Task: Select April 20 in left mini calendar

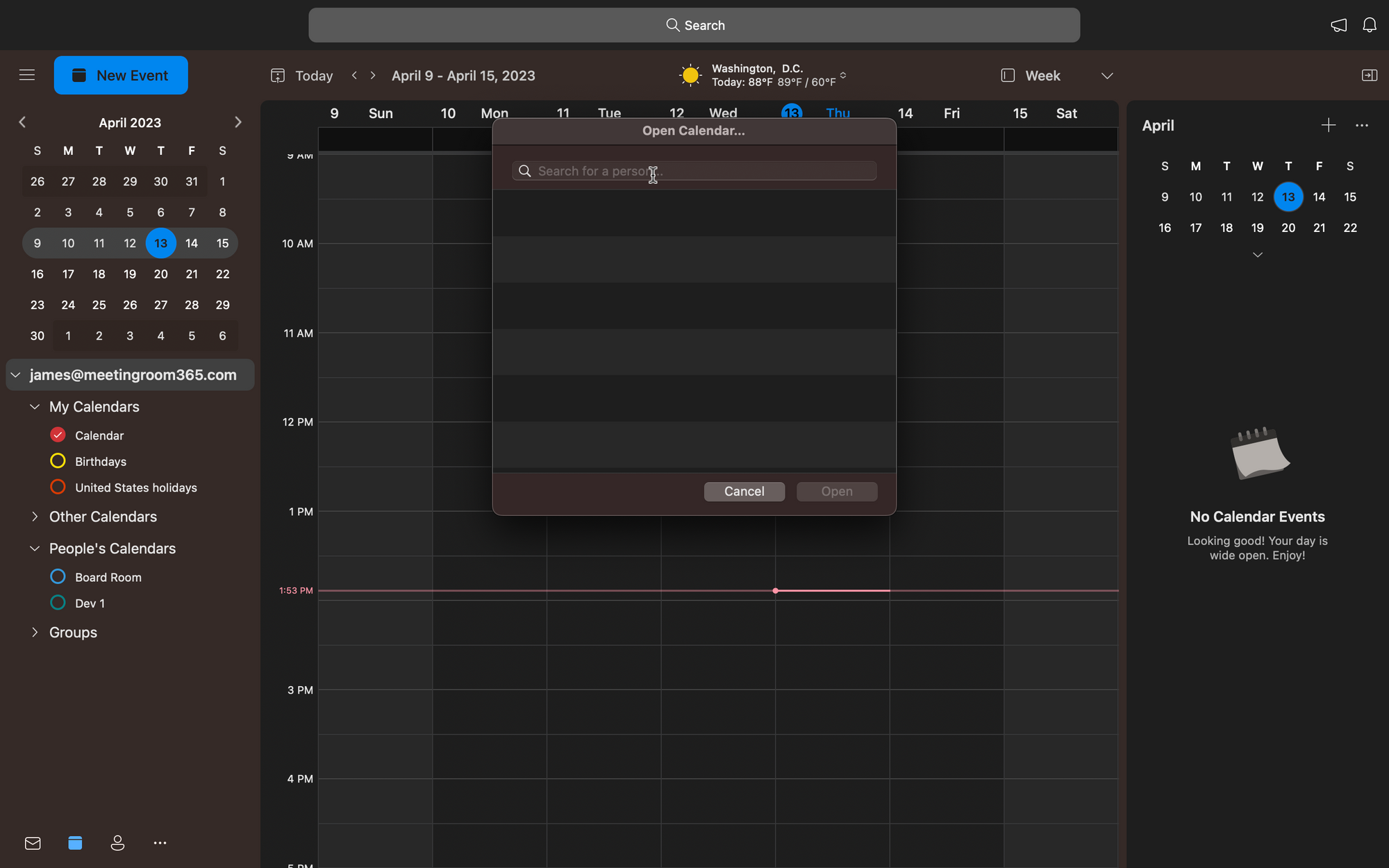Action: (x=160, y=274)
